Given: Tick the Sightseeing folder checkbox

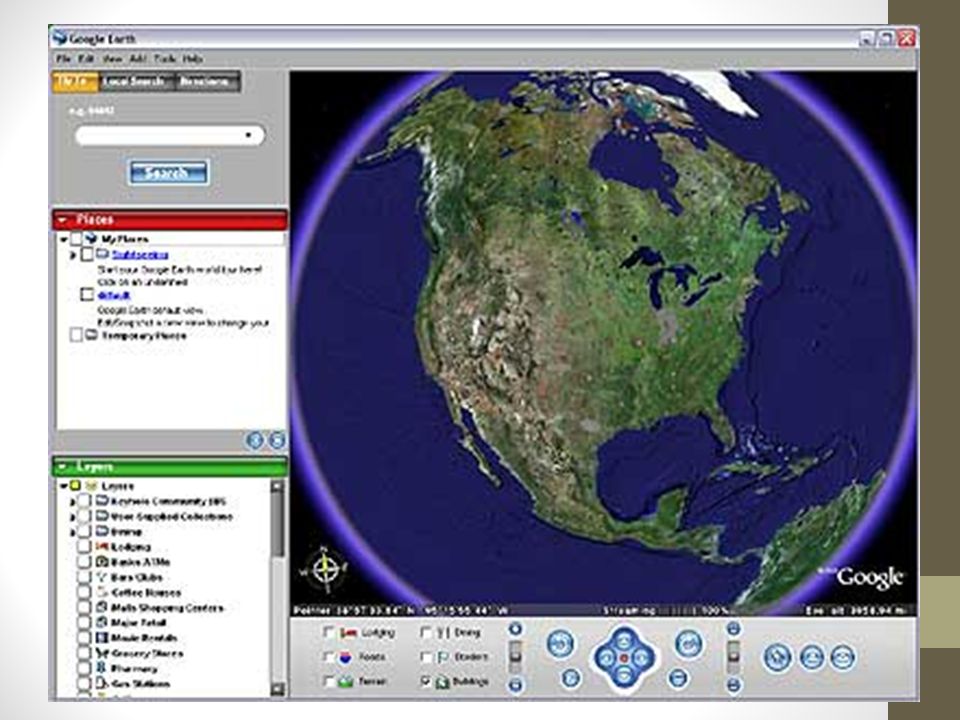Looking at the screenshot, I should [x=88, y=254].
